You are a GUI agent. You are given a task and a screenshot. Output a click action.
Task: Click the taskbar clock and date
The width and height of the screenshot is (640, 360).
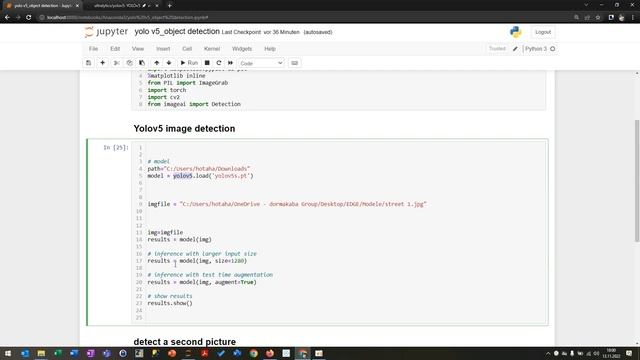(x=611, y=353)
